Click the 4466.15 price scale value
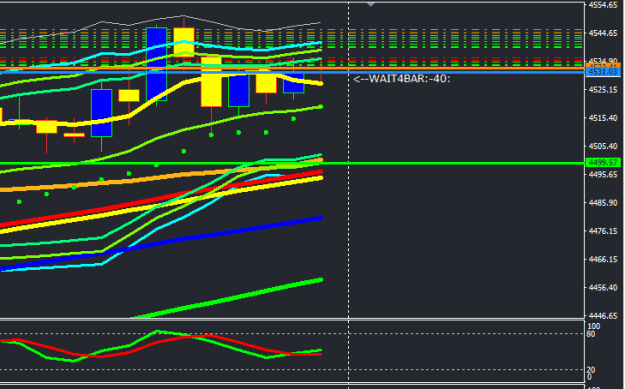625x389 pixels. point(603,259)
